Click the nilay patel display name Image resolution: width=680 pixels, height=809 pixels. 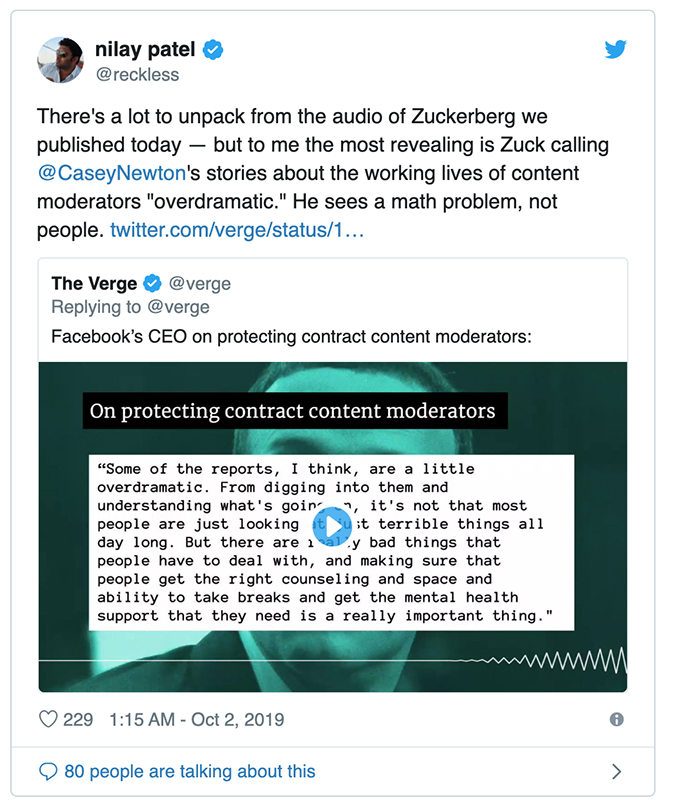point(145,49)
